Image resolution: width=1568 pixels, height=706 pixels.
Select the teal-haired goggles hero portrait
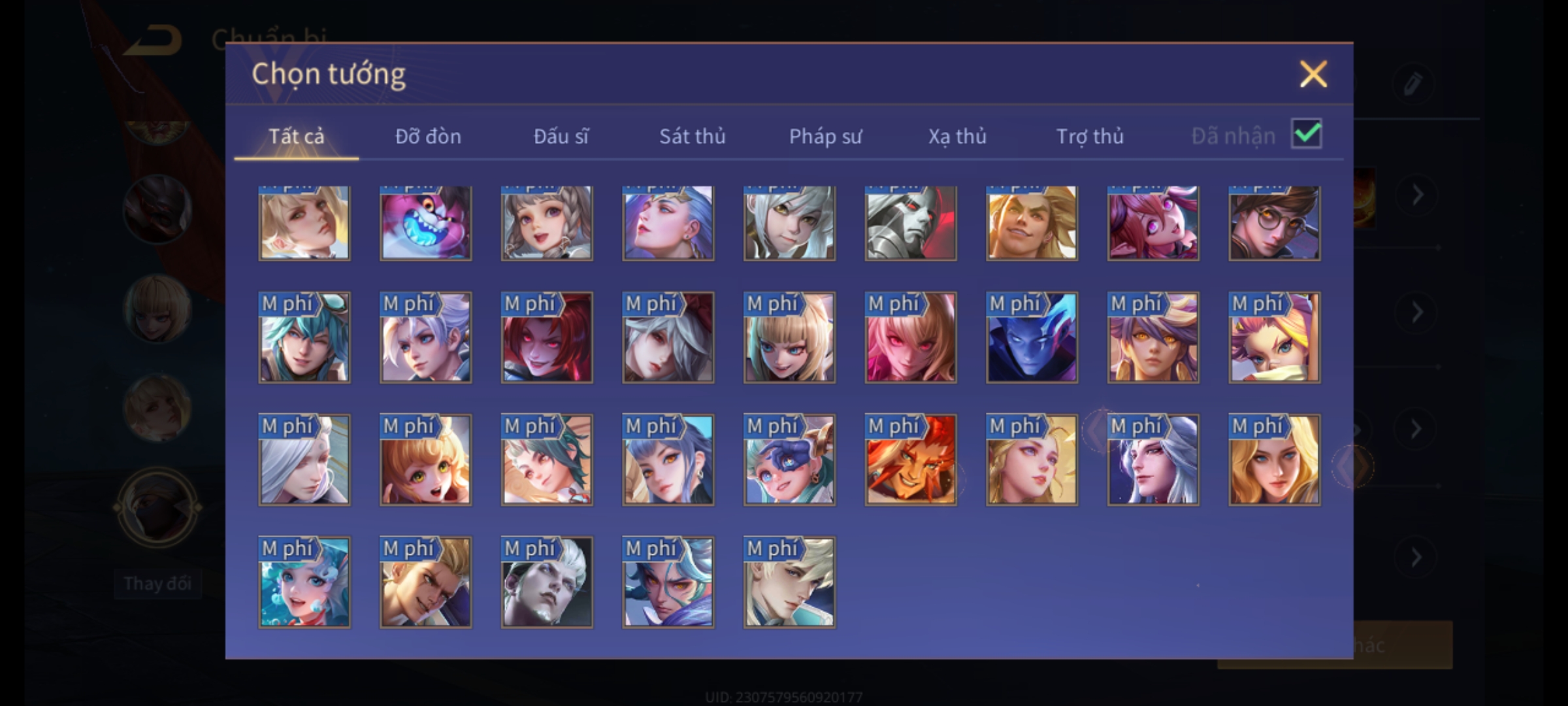tap(304, 337)
